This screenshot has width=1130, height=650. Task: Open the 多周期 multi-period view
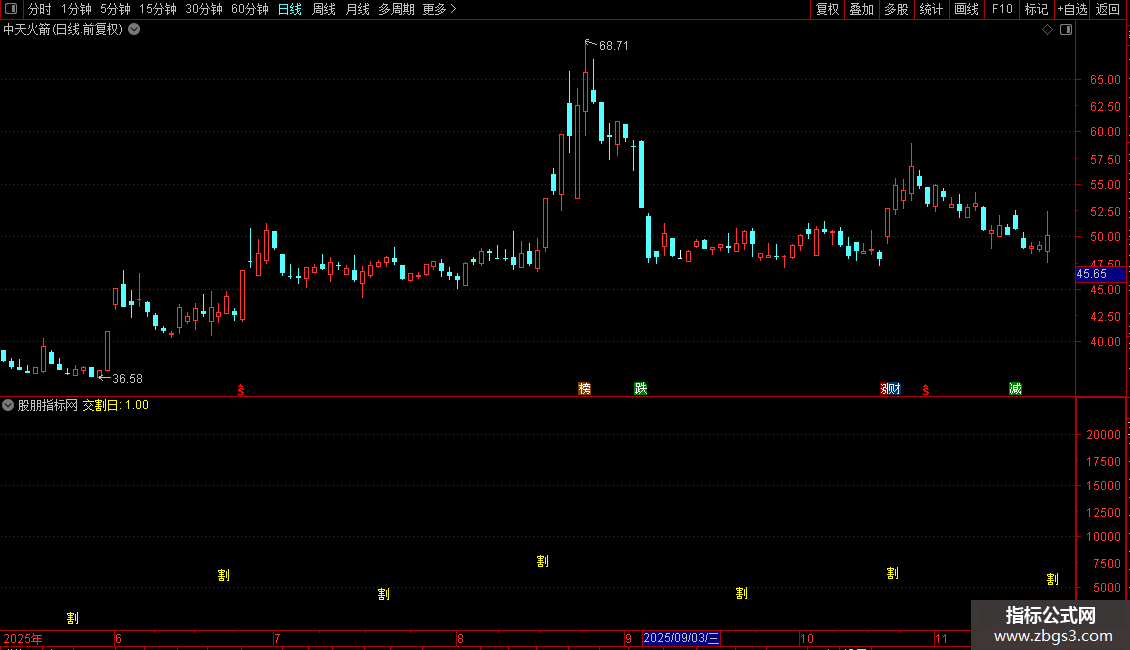click(x=396, y=9)
